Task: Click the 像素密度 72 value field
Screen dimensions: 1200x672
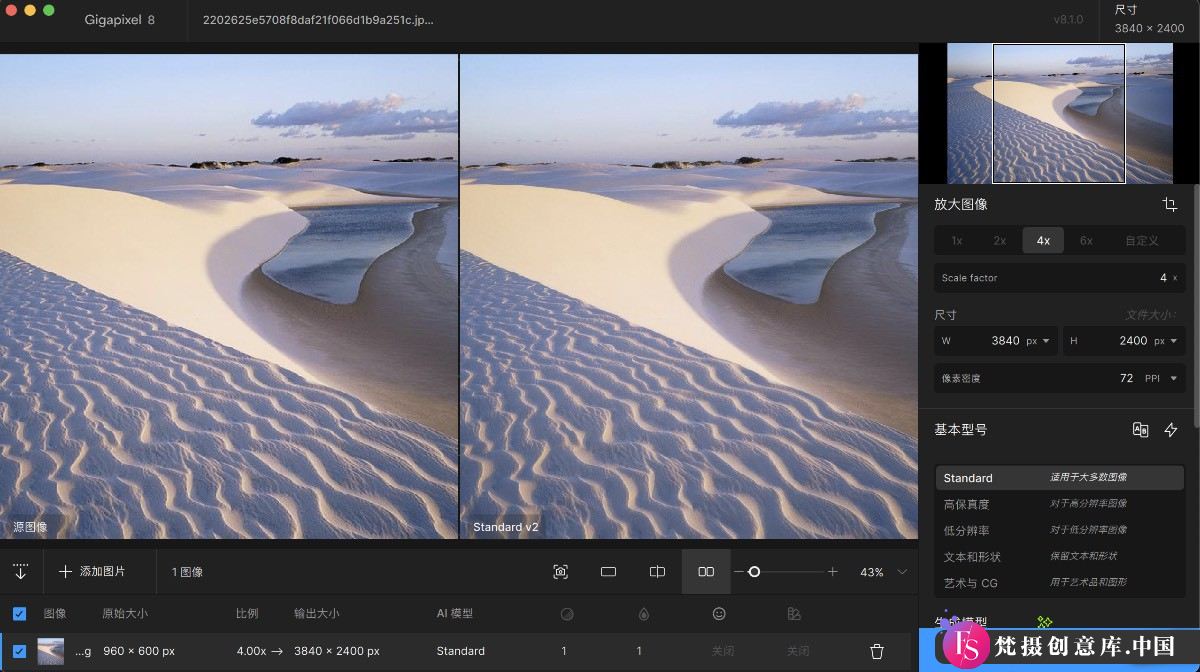Action: (x=1059, y=378)
